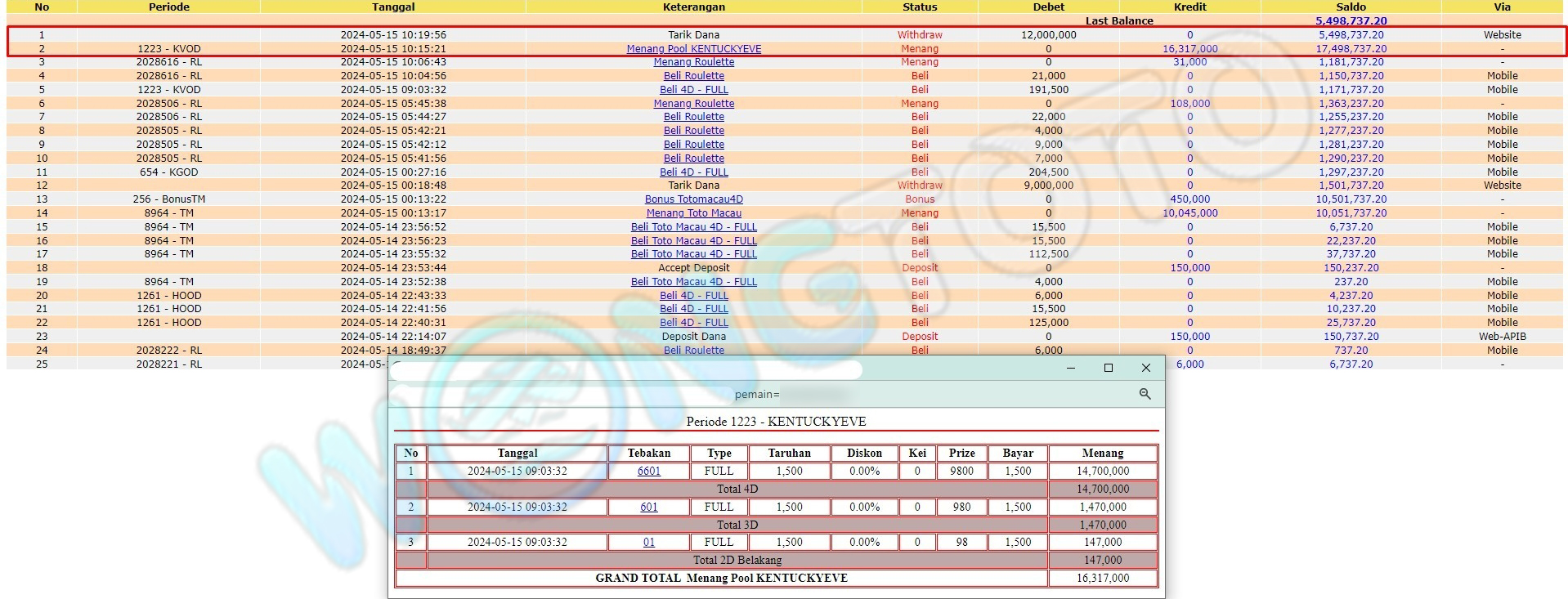
Task: Open Bonus Totomacau4D transaction link
Action: tap(693, 199)
